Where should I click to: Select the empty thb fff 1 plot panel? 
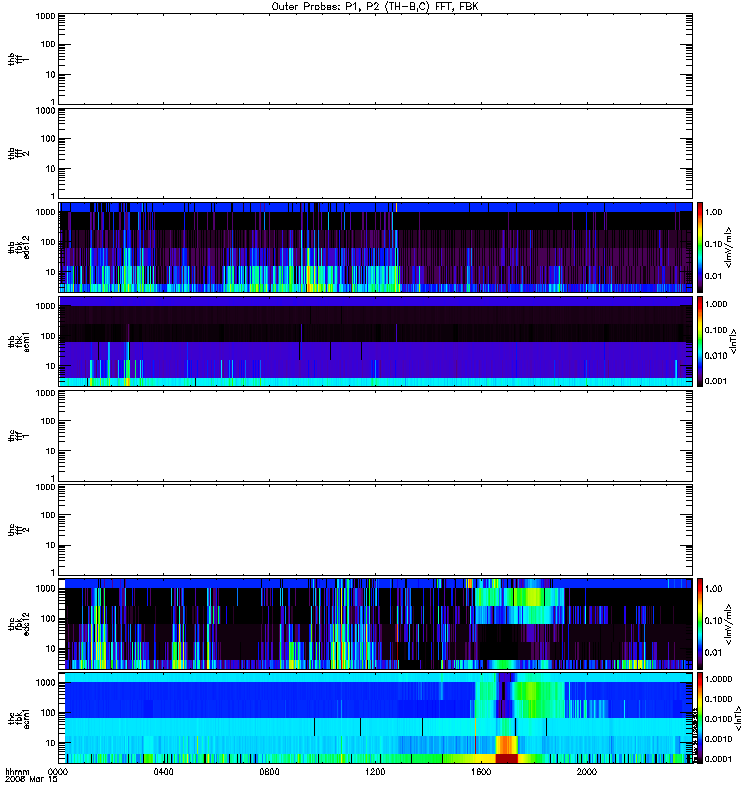point(376,59)
